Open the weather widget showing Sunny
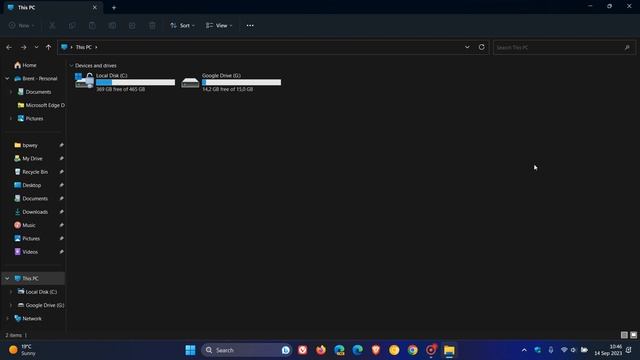This screenshot has height=360, width=640. pyautogui.click(x=23, y=350)
